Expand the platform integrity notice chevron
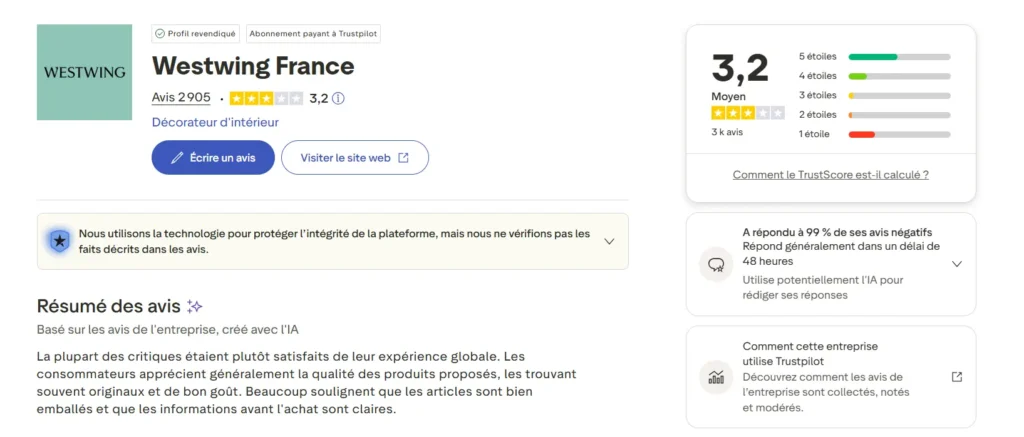The height and width of the screenshot is (437, 1024). point(609,241)
